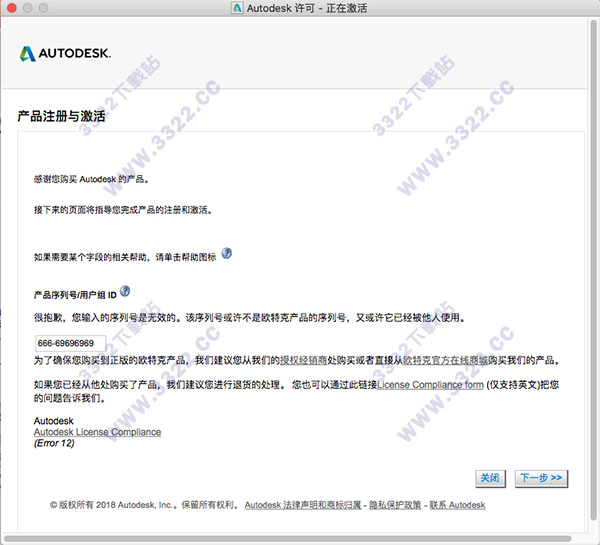600x545 pixels.
Task: Open the 欧特克官方在线商城 link
Action: [446, 360]
